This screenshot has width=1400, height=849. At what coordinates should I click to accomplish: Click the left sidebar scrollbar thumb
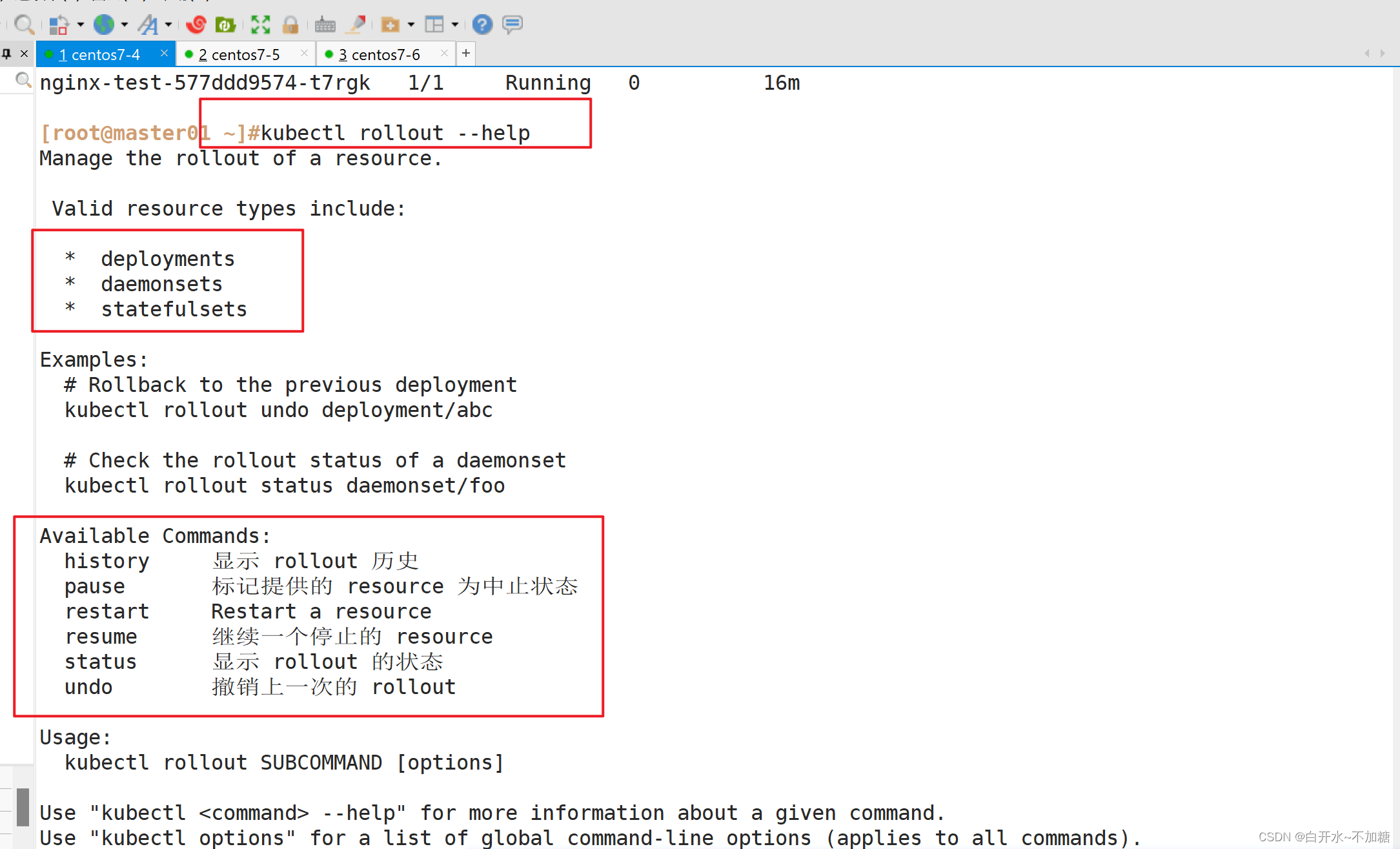pyautogui.click(x=23, y=806)
